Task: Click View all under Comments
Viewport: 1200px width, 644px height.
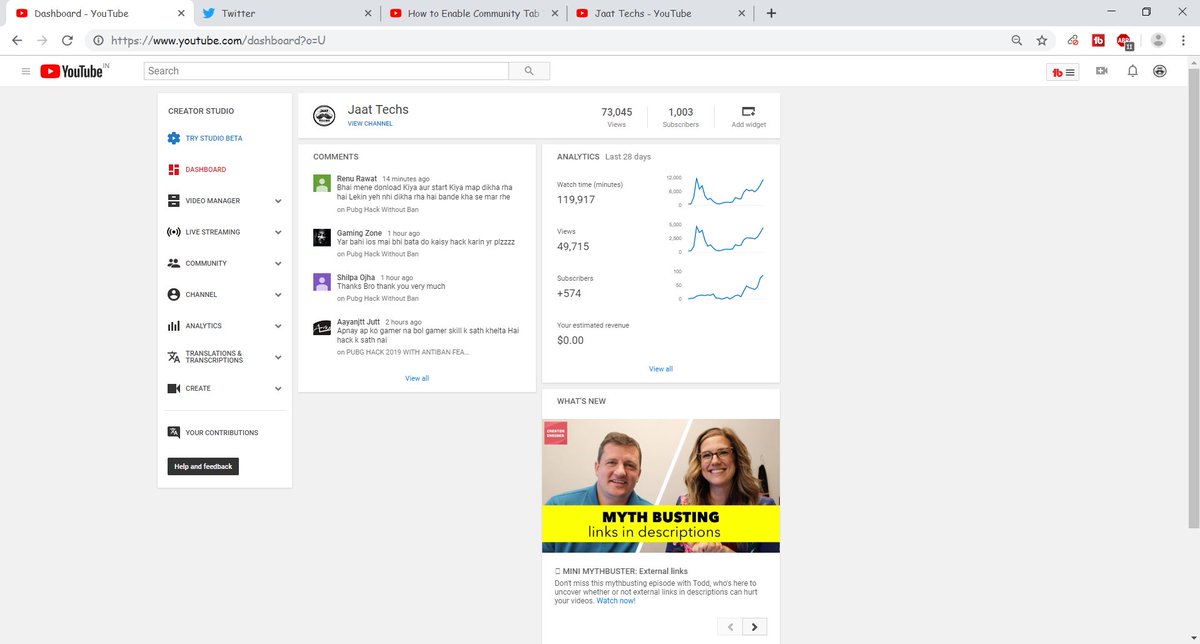Action: tap(417, 378)
